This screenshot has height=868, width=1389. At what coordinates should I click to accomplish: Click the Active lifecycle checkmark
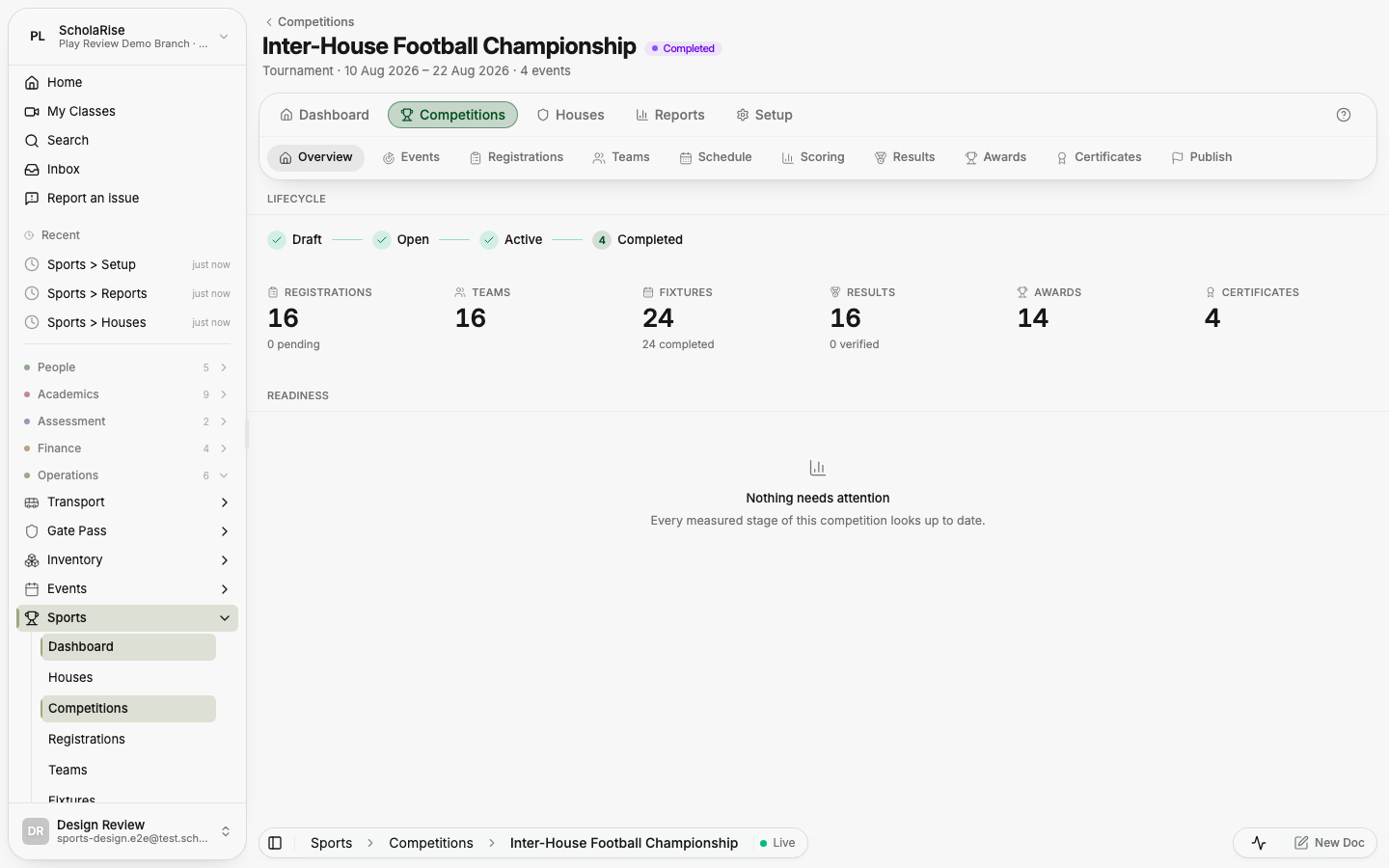coord(489,240)
